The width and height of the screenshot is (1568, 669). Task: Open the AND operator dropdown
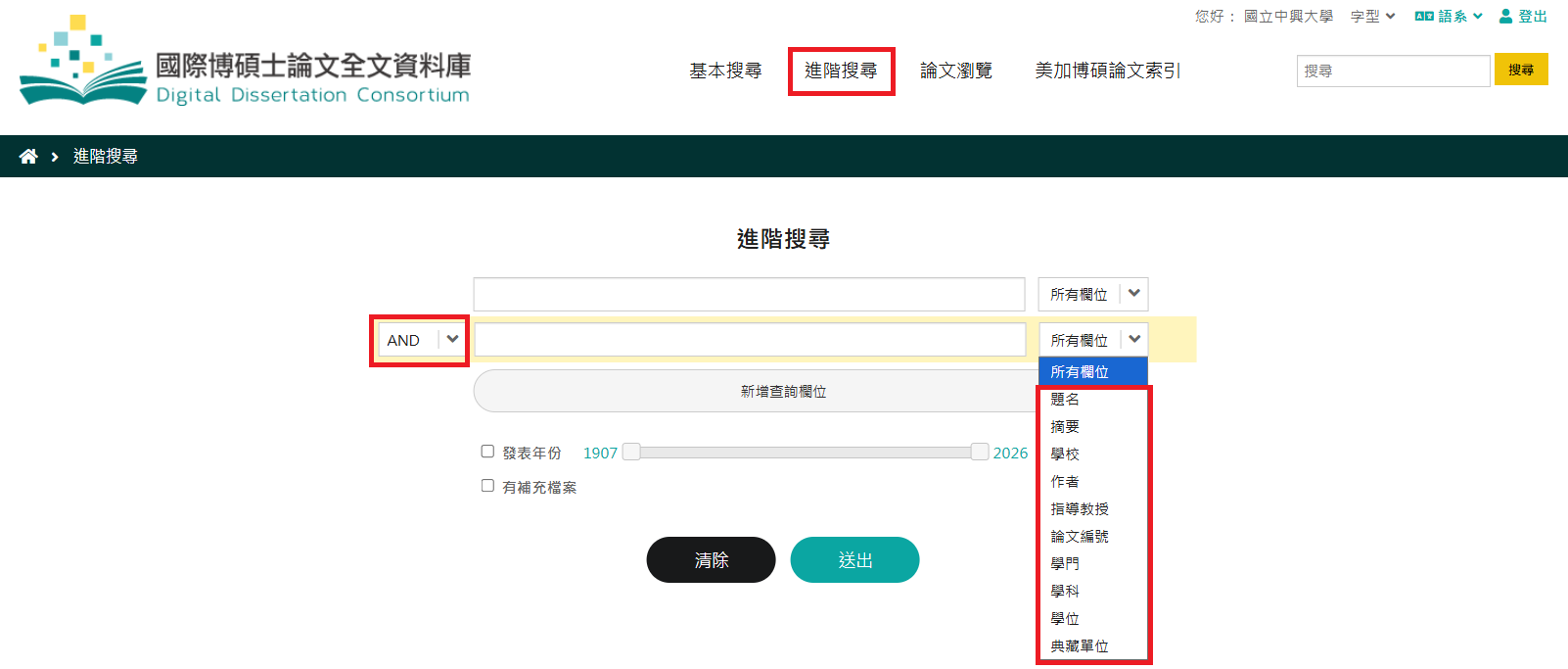tap(420, 340)
